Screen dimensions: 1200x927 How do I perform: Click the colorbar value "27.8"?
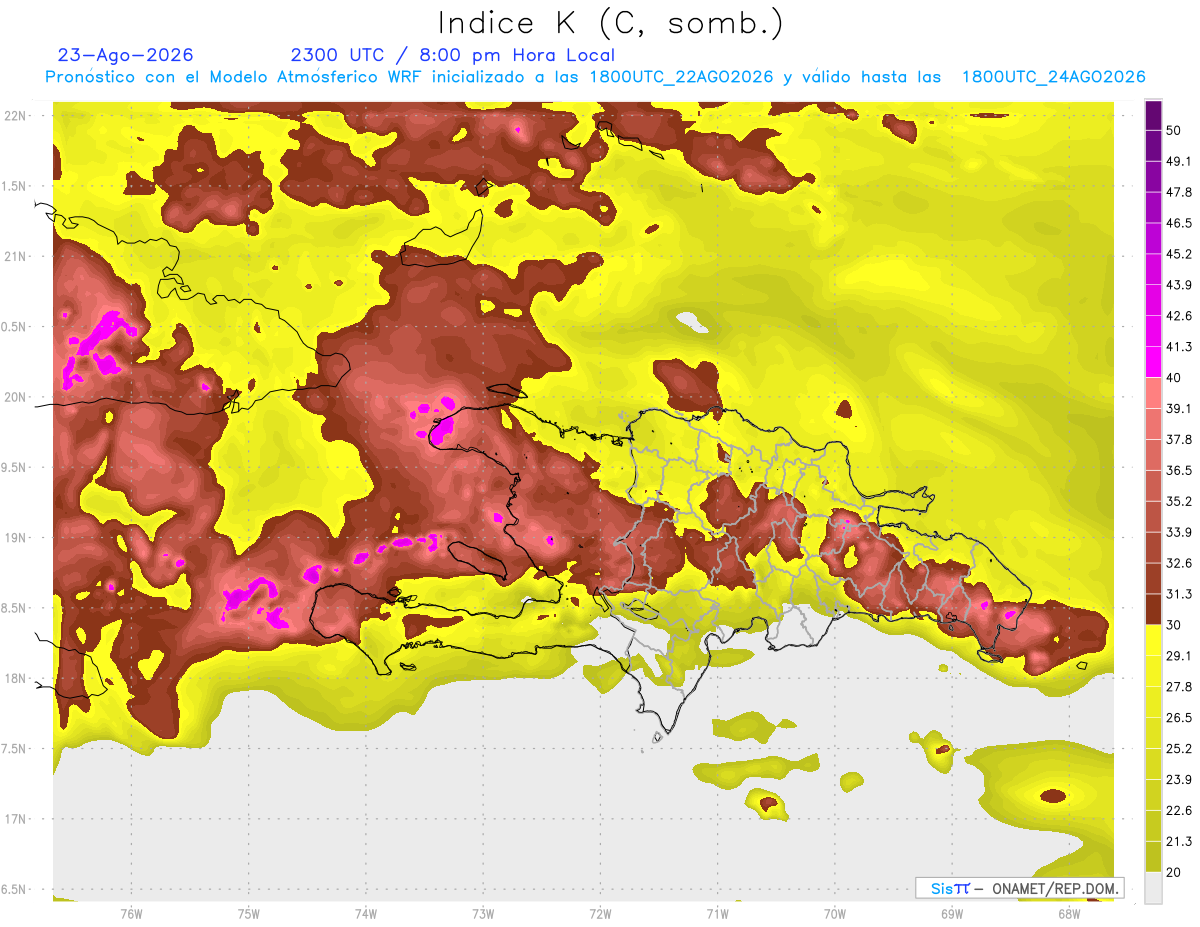click(x=1178, y=687)
